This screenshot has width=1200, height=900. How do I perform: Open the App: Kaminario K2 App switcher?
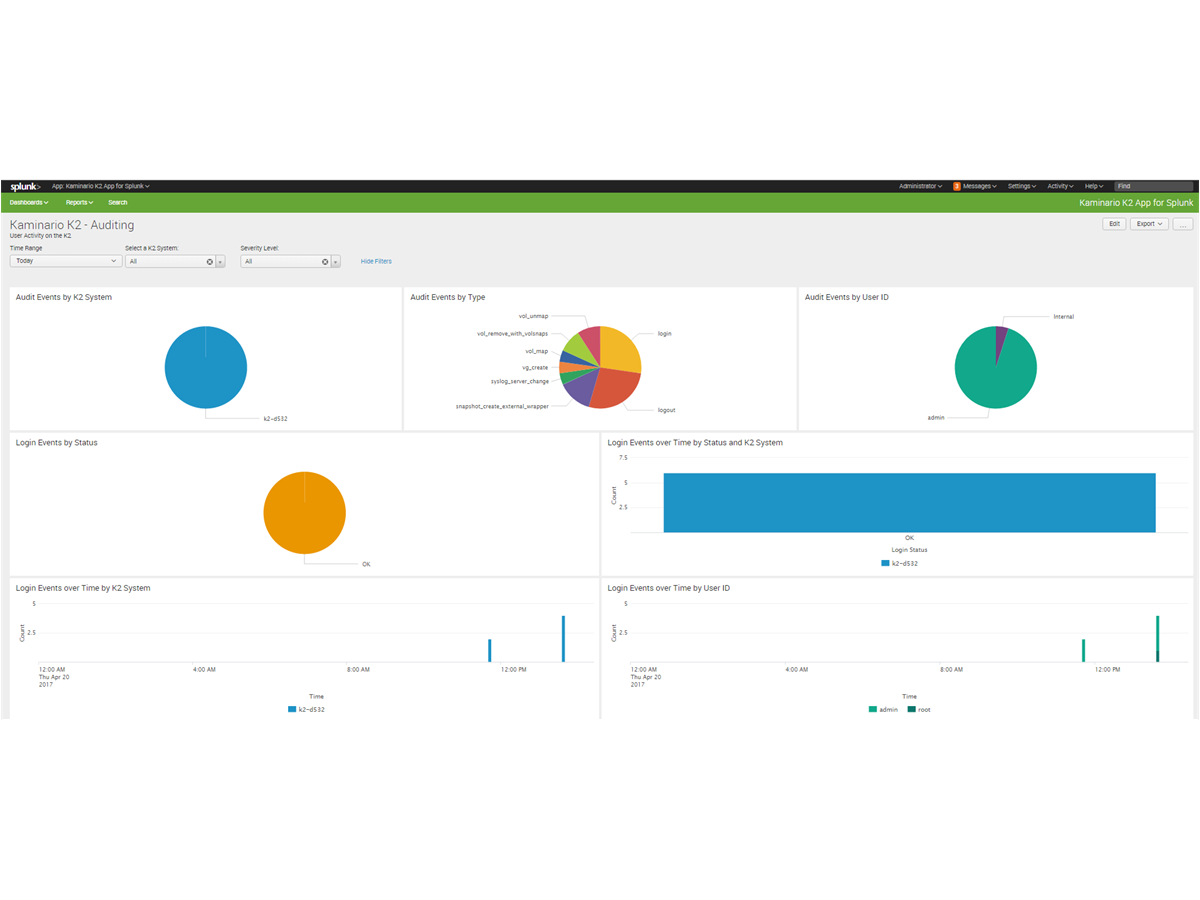(100, 186)
